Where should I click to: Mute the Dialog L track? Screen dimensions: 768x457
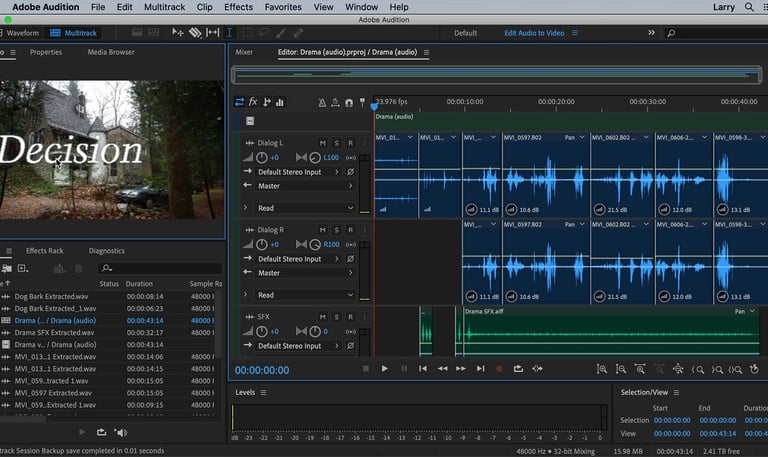coord(322,143)
